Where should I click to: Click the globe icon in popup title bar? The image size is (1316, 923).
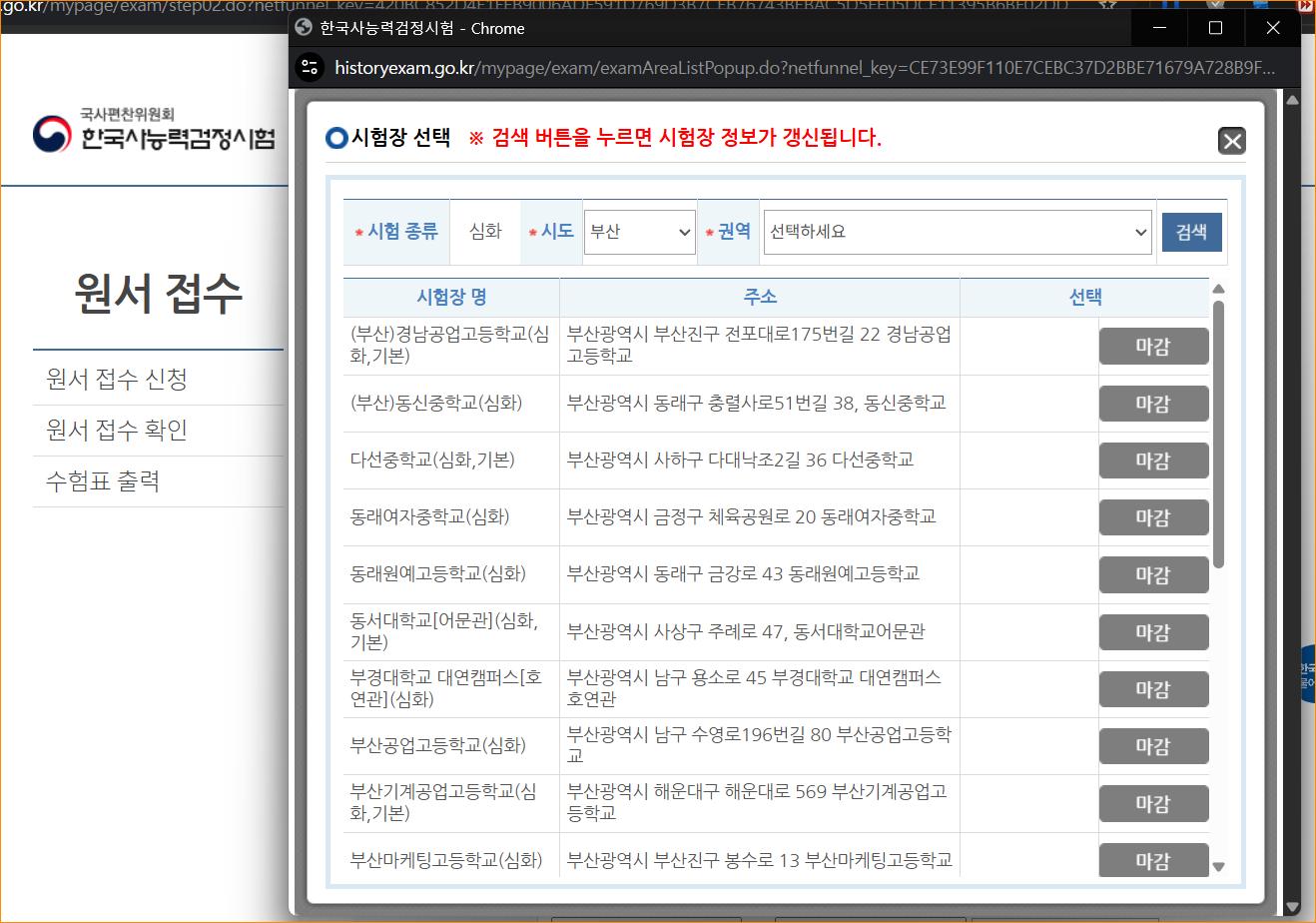click(x=305, y=28)
